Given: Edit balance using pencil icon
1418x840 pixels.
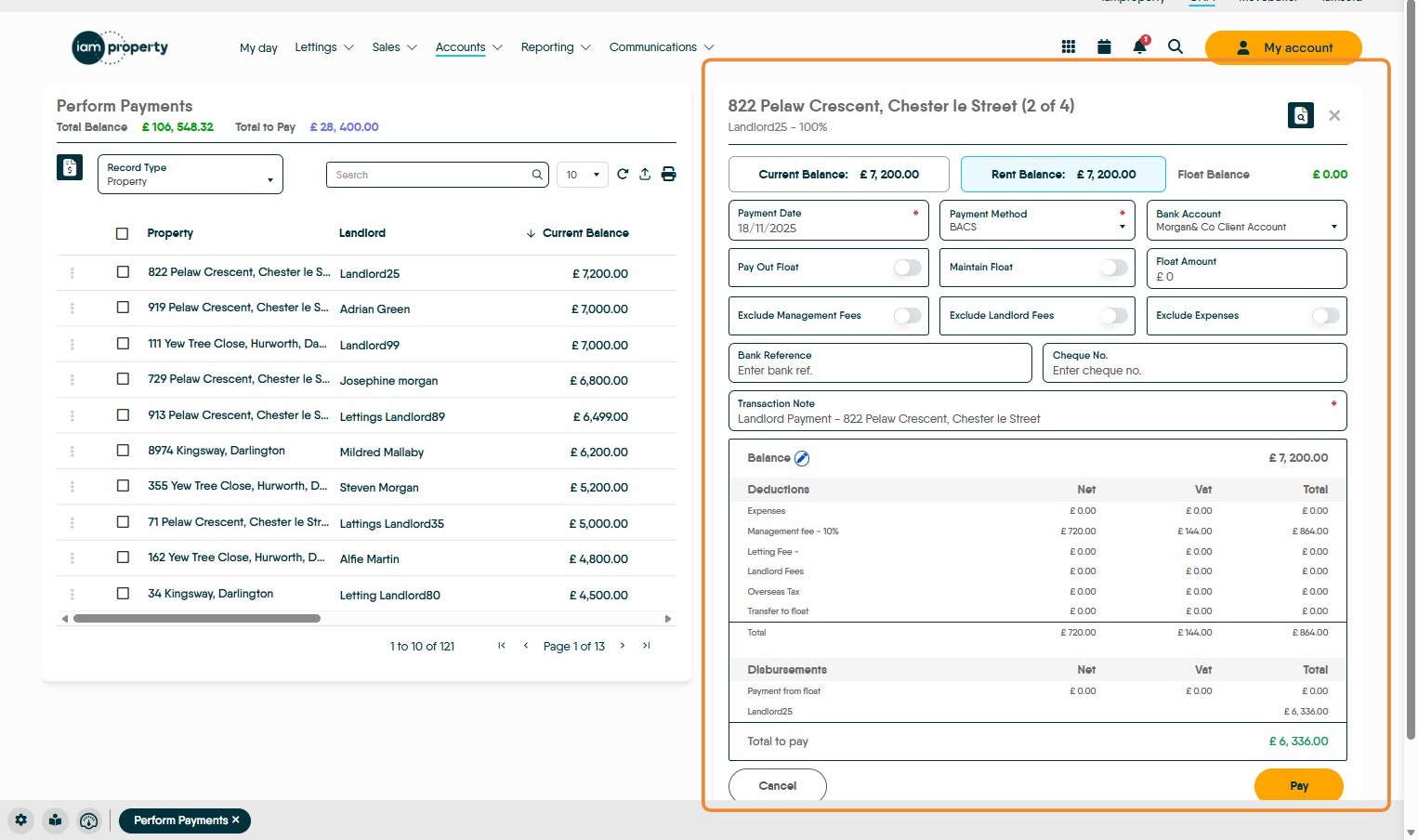Looking at the screenshot, I should pos(802,458).
